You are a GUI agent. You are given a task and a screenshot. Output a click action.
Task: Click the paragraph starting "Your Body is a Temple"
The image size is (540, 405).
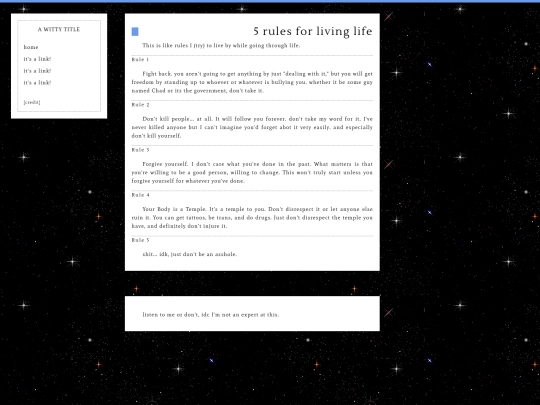[x=252, y=218]
